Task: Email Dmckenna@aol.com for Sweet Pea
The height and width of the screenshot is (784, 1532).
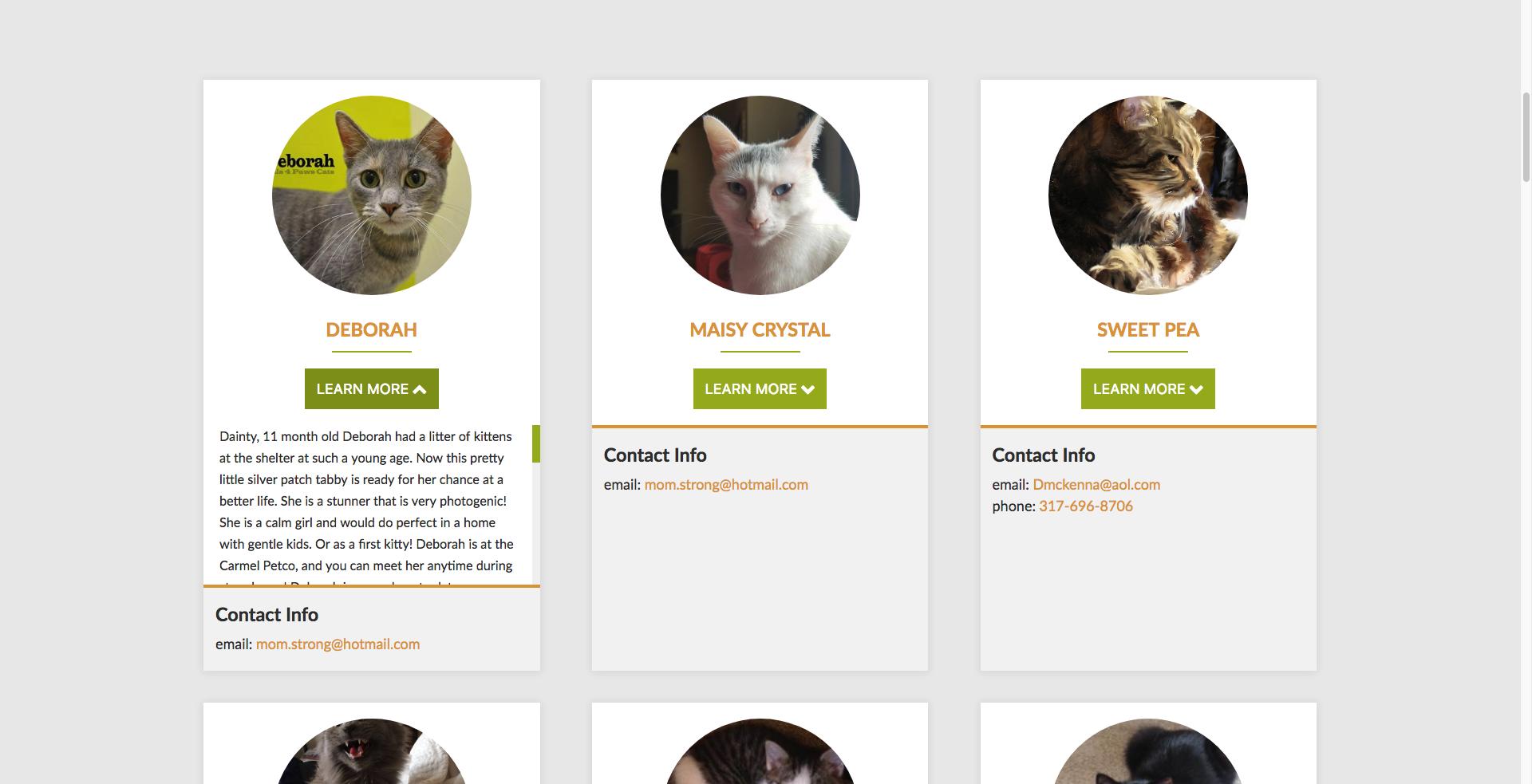Action: (1096, 484)
